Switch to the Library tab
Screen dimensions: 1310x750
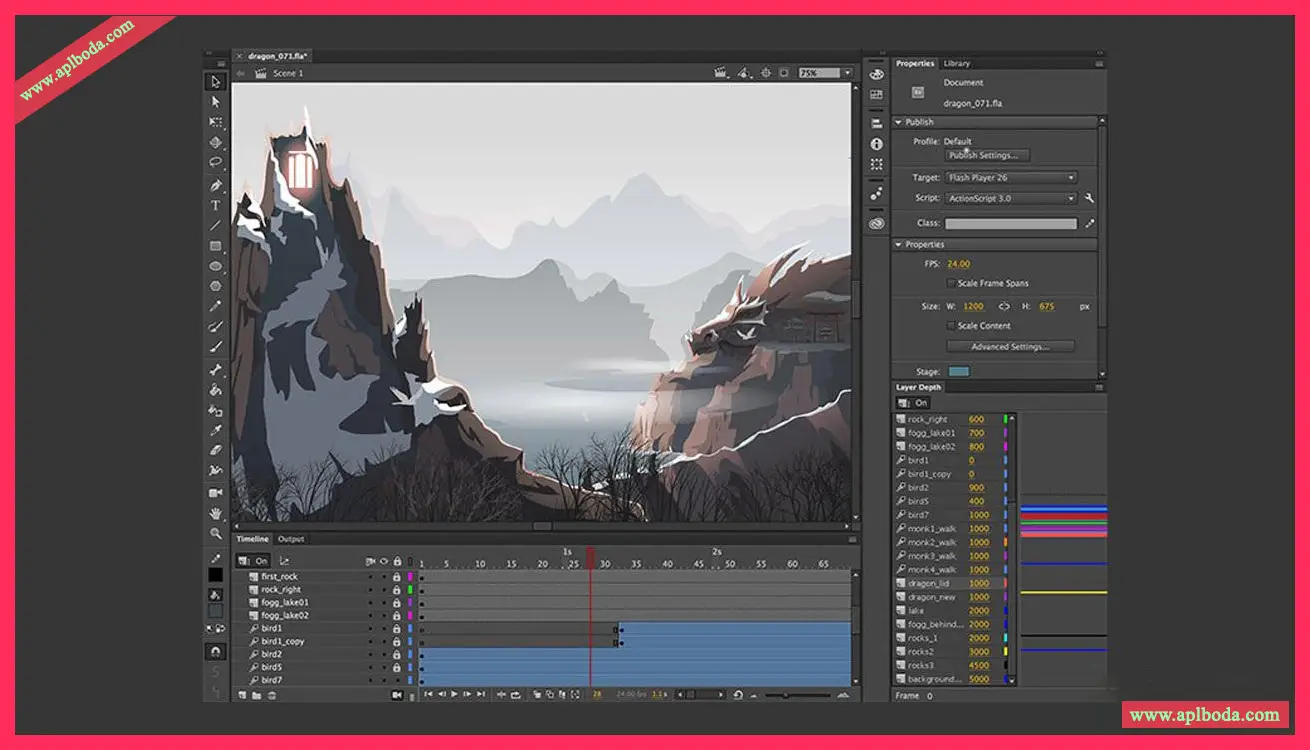click(x=957, y=63)
